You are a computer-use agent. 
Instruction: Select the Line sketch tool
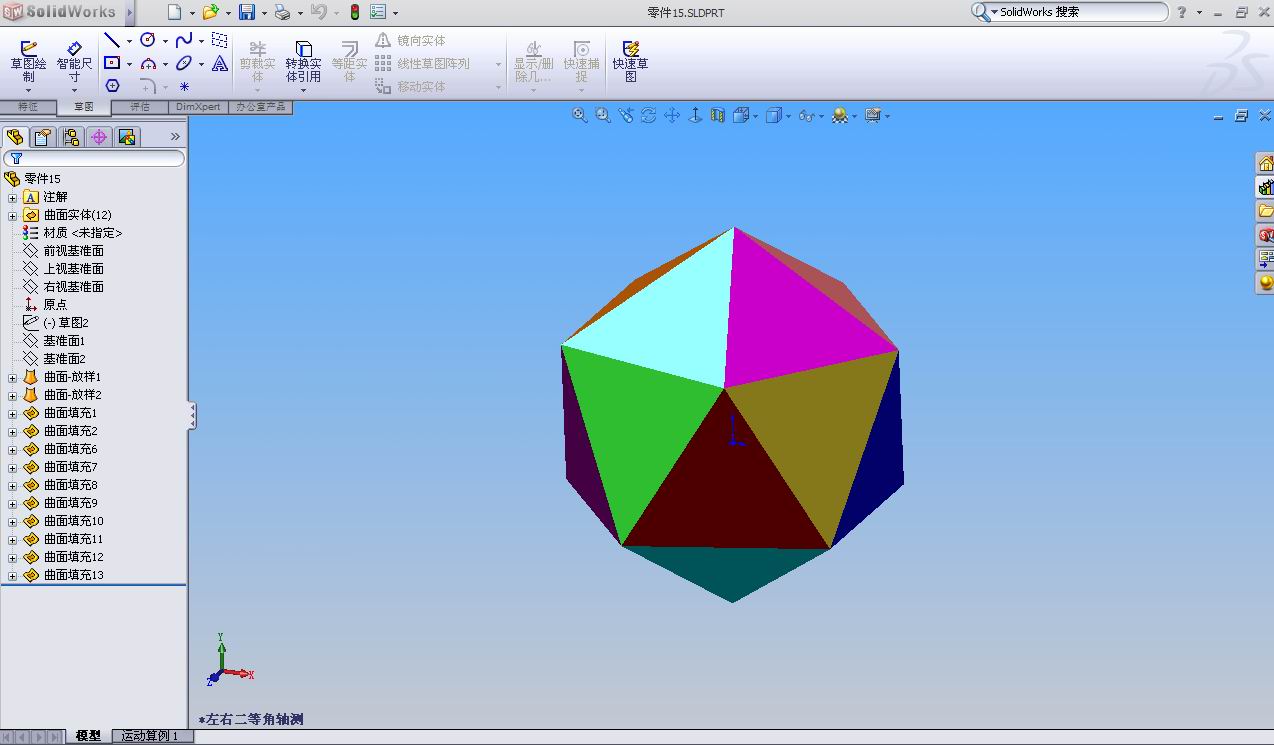112,40
